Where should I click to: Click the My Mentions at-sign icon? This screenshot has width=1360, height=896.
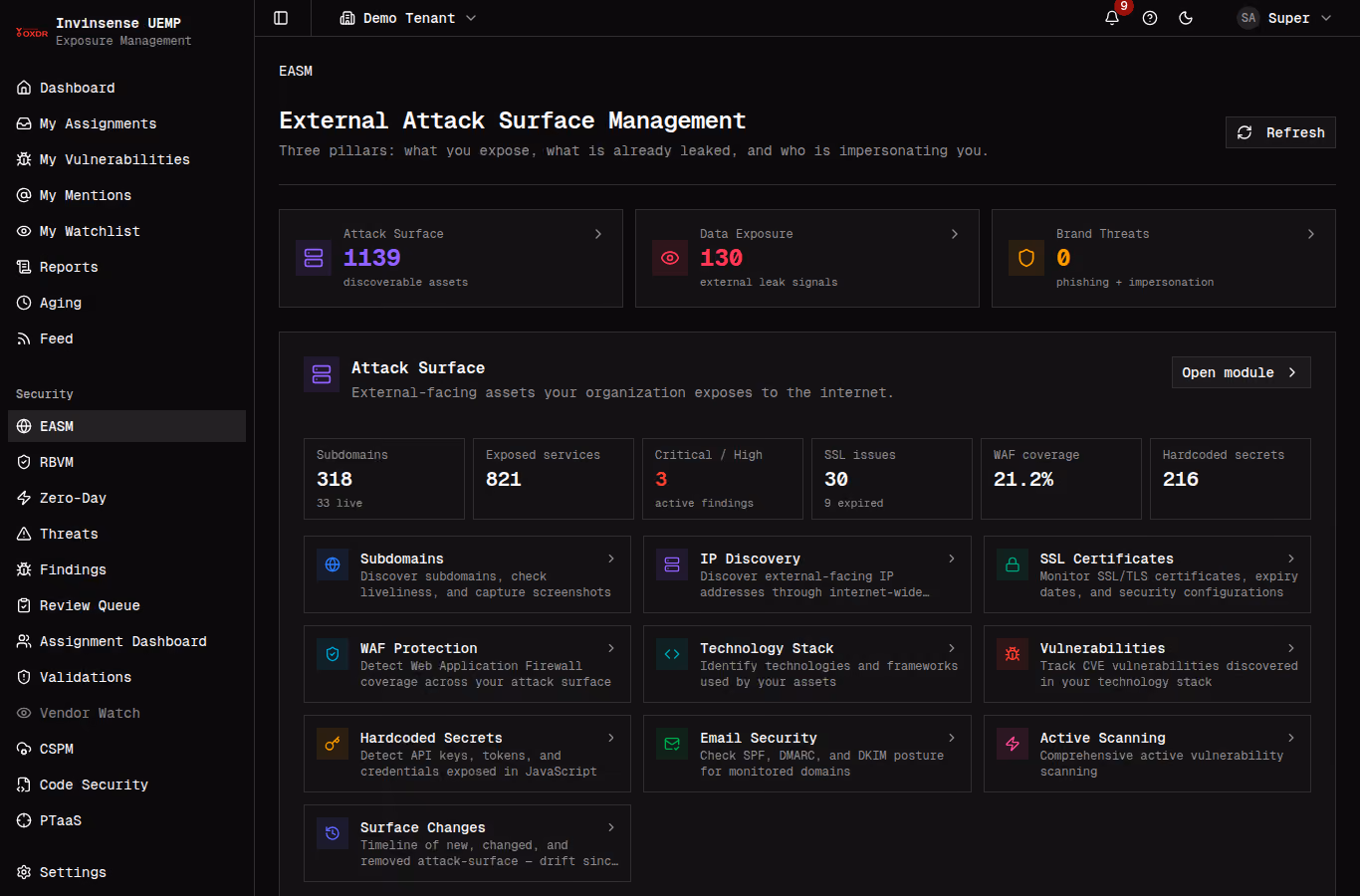pyautogui.click(x=24, y=195)
